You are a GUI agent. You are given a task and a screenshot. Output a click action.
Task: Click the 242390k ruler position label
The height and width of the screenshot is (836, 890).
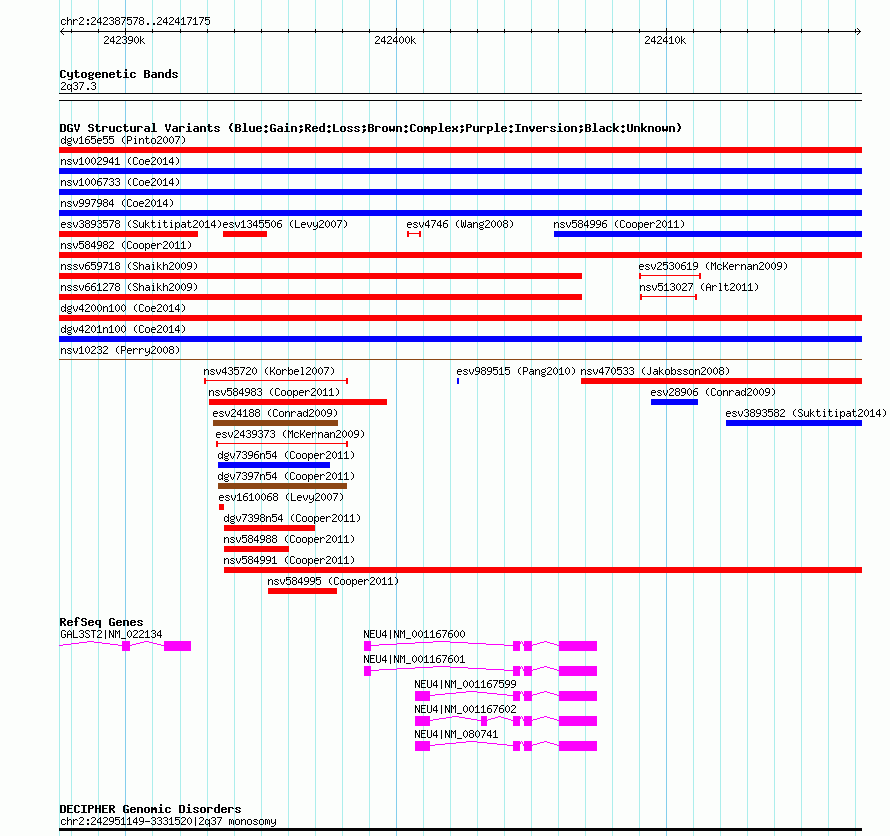124,40
